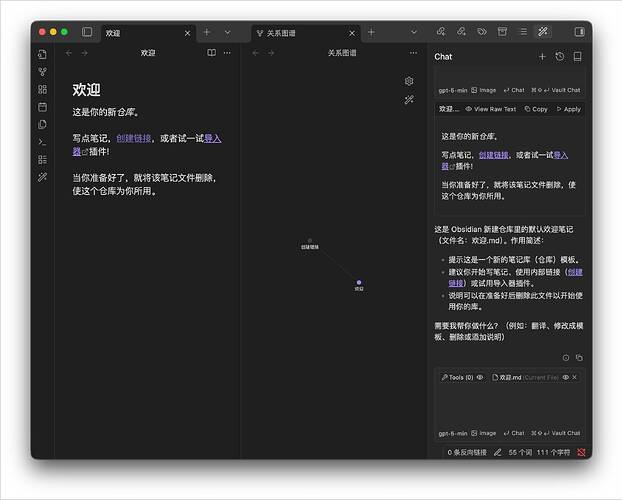The image size is (622, 500).
Task: Toggle eye icon next to Tools (0)
Action: pos(480,377)
